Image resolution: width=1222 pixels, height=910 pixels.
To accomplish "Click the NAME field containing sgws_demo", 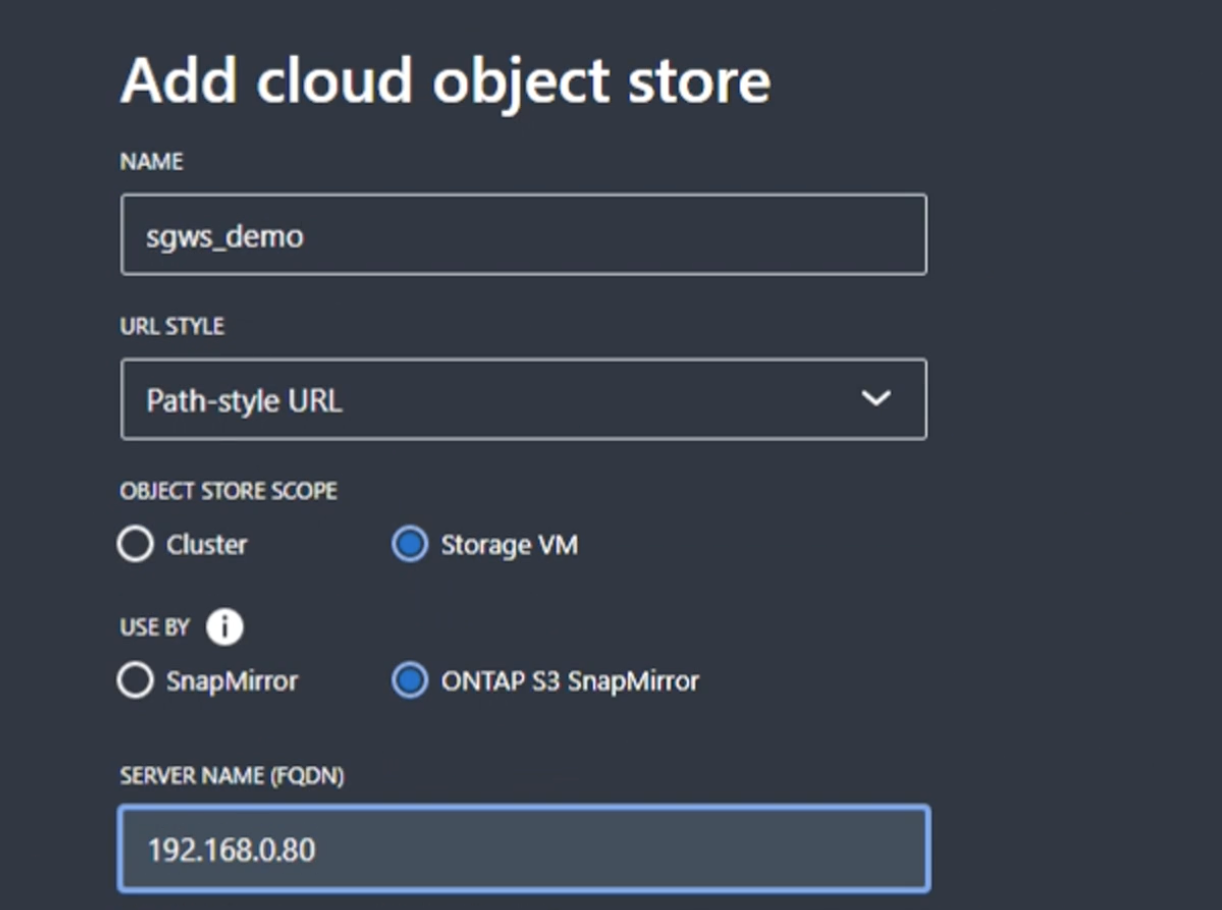I will tap(523, 235).
